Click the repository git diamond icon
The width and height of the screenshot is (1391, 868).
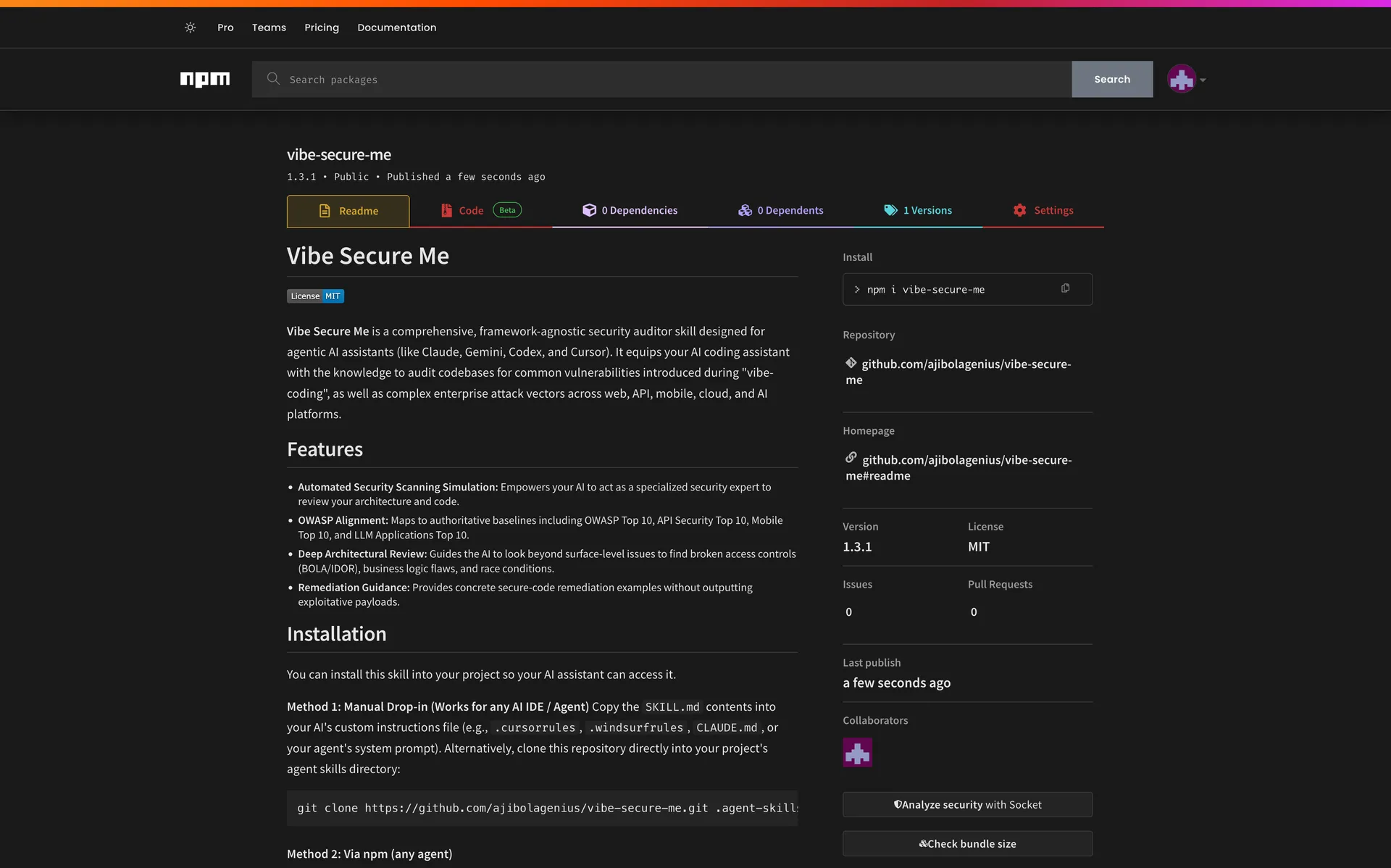(x=851, y=363)
